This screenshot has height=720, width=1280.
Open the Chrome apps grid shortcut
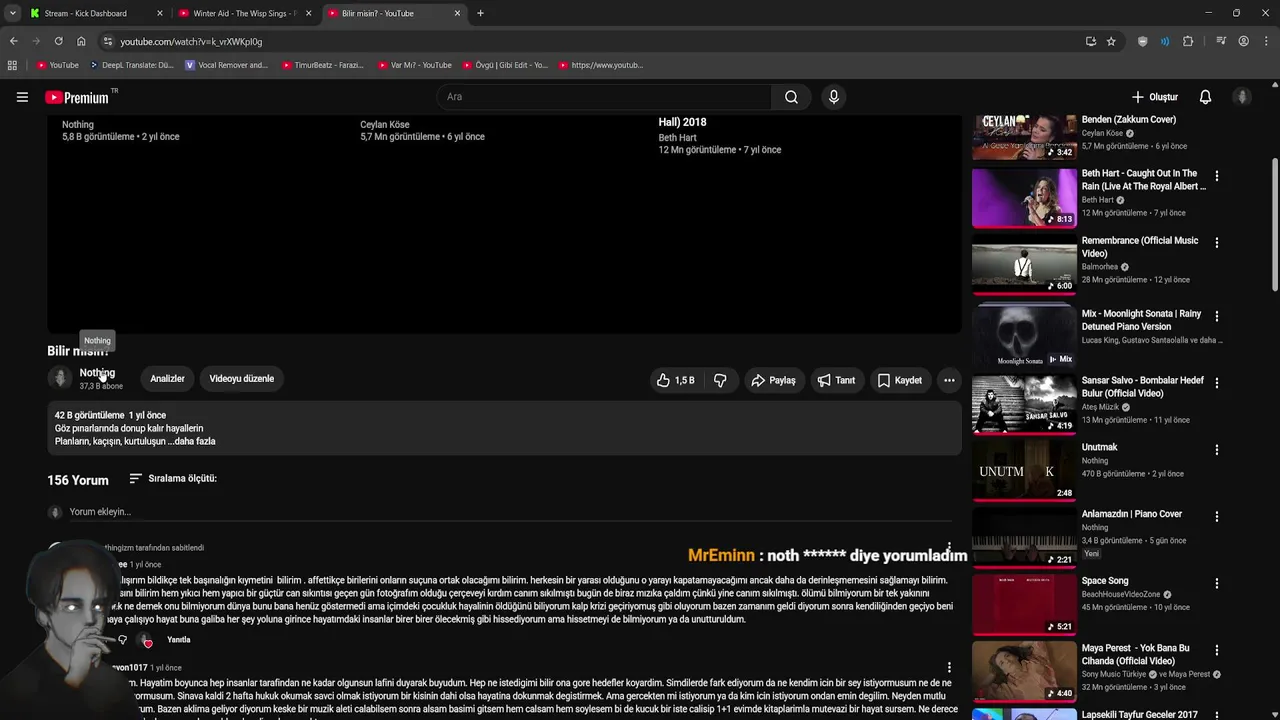pyautogui.click(x=12, y=65)
